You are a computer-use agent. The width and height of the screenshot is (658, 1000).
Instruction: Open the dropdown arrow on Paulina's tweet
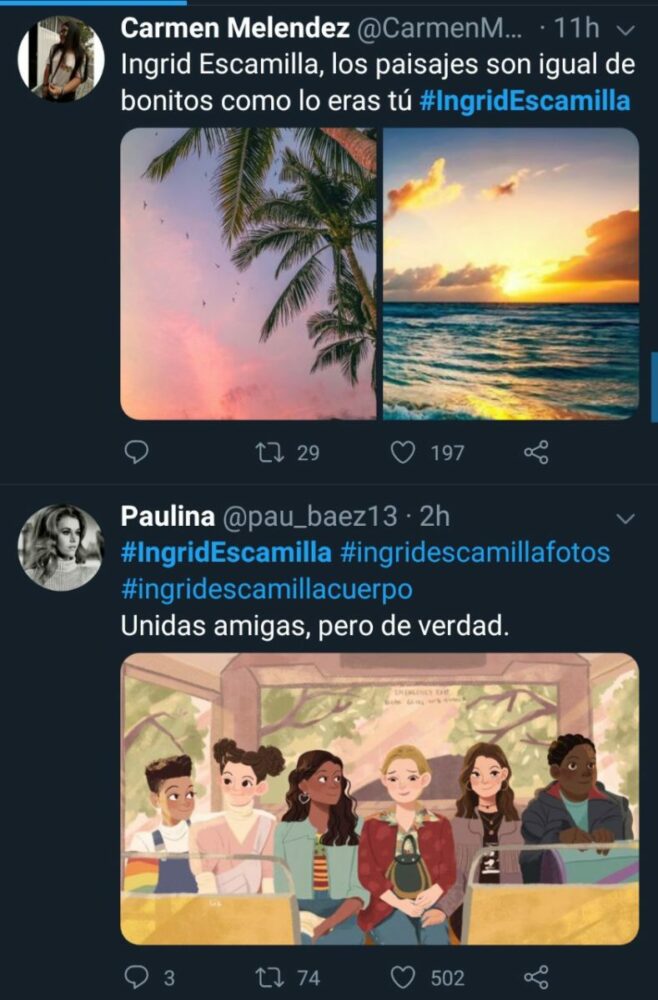point(626,518)
